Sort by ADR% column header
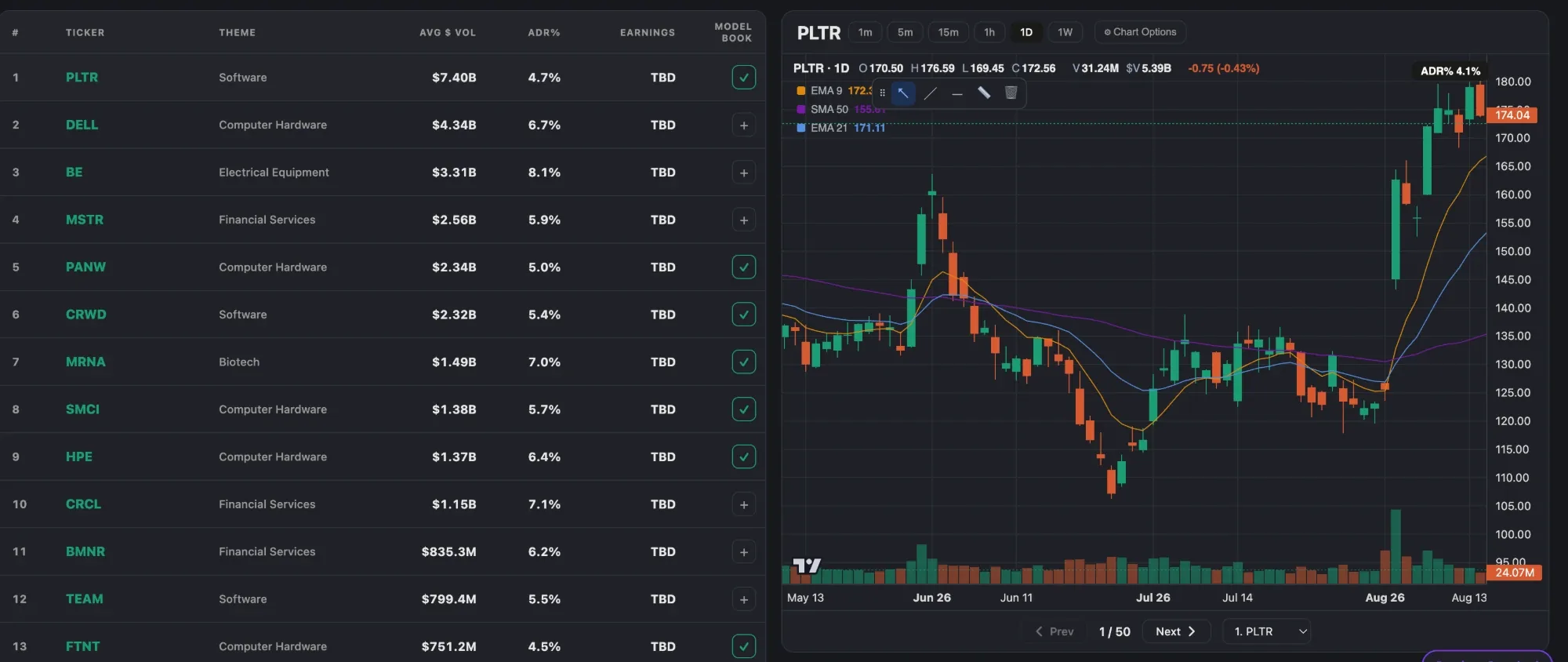 (x=544, y=33)
